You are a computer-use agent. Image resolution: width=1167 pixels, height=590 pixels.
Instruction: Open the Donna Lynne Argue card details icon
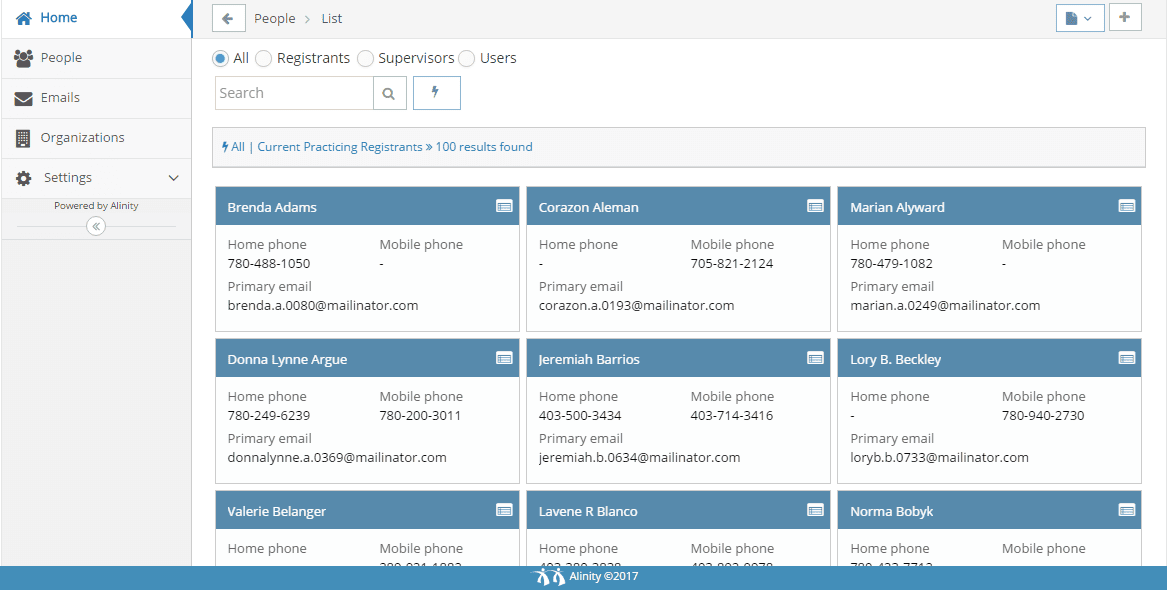pyautogui.click(x=504, y=358)
